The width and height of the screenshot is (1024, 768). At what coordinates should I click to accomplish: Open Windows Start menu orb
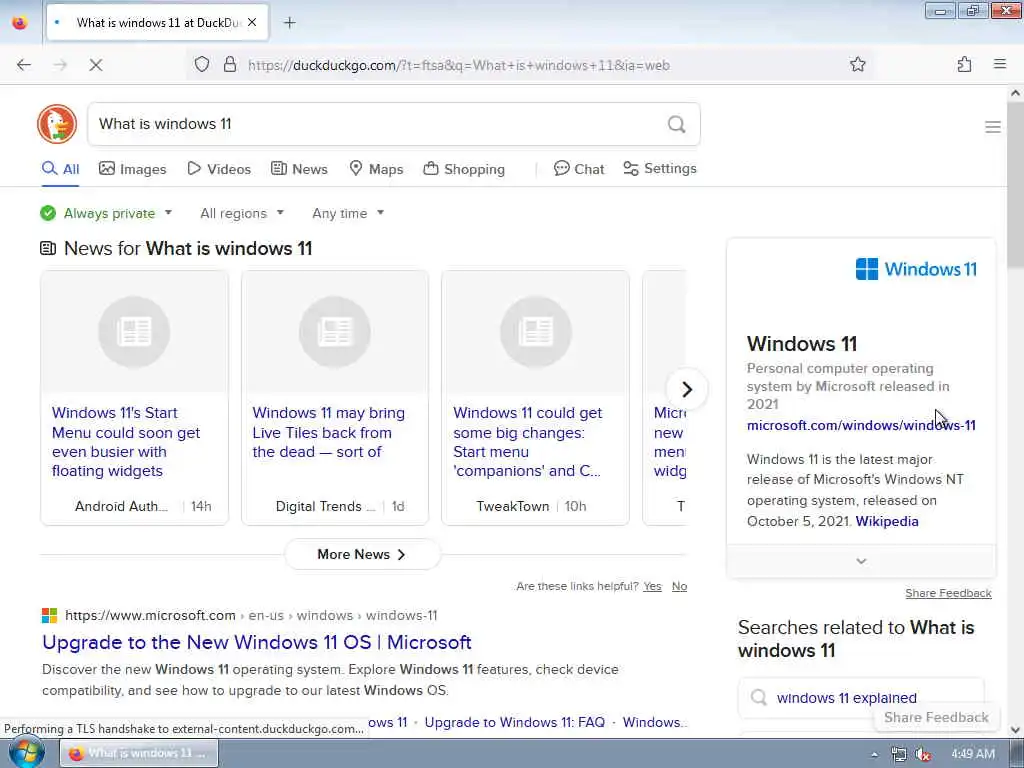pyautogui.click(x=27, y=752)
